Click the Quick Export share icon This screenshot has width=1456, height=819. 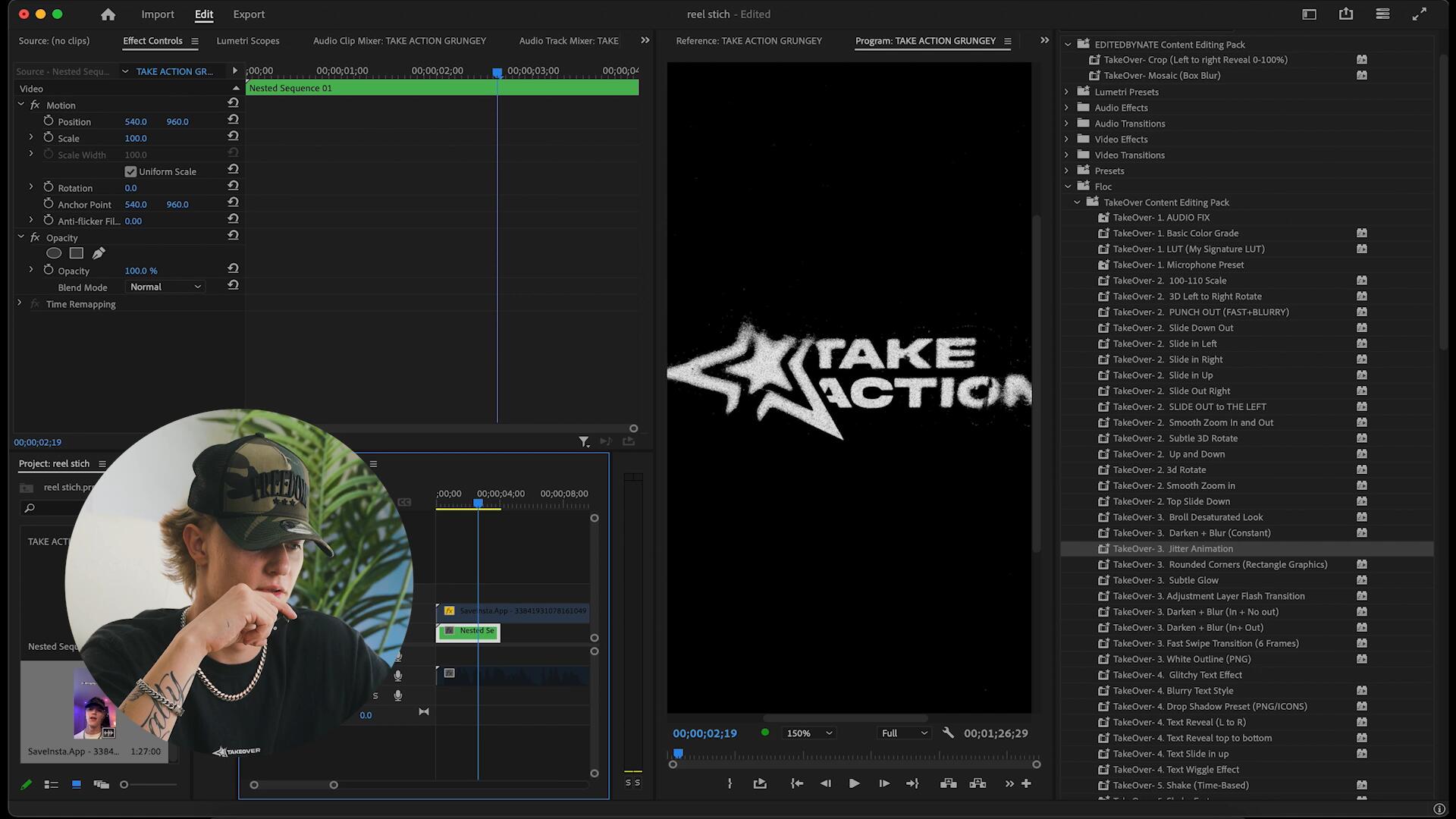pos(1346,14)
